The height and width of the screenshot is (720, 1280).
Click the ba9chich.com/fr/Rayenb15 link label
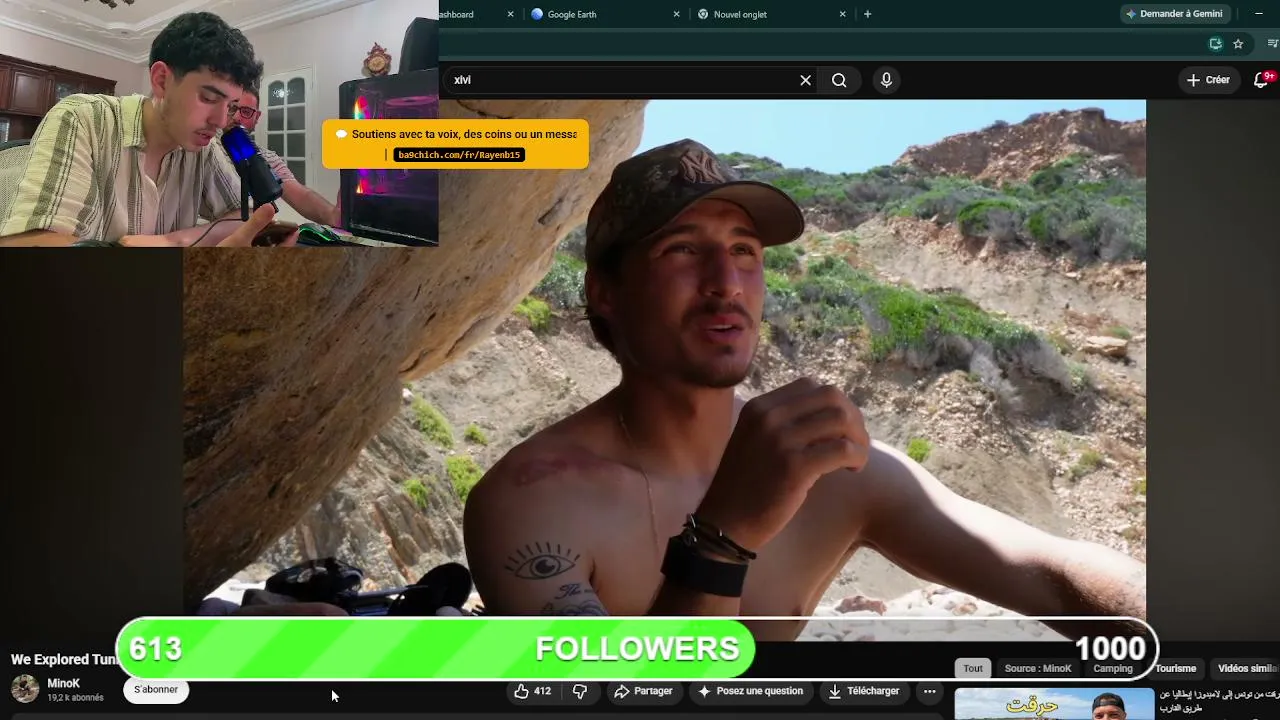point(459,155)
